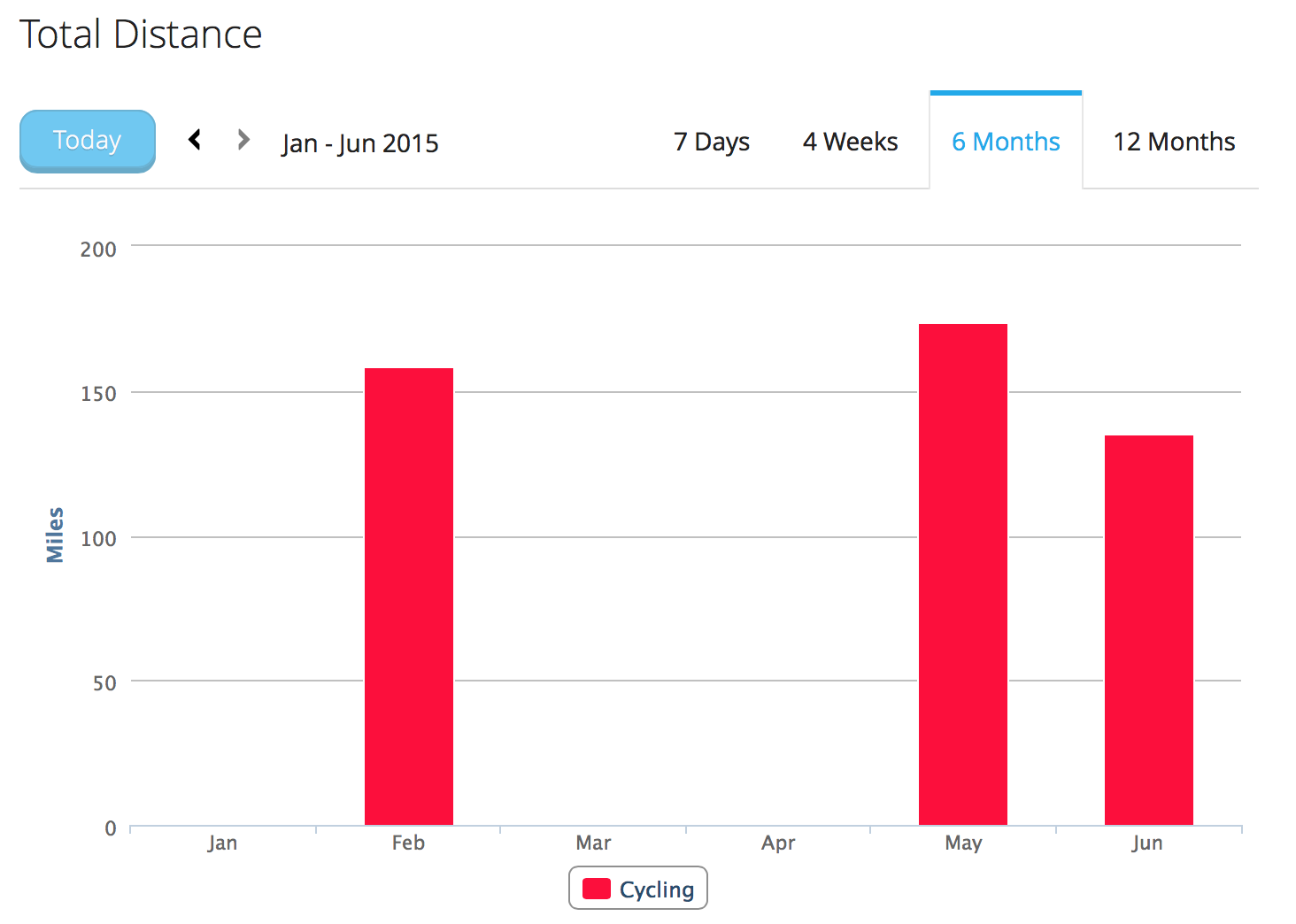Image resolution: width=1296 pixels, height=924 pixels.
Task: Click the Jan - Jun 2015 date label
Action: click(x=360, y=143)
